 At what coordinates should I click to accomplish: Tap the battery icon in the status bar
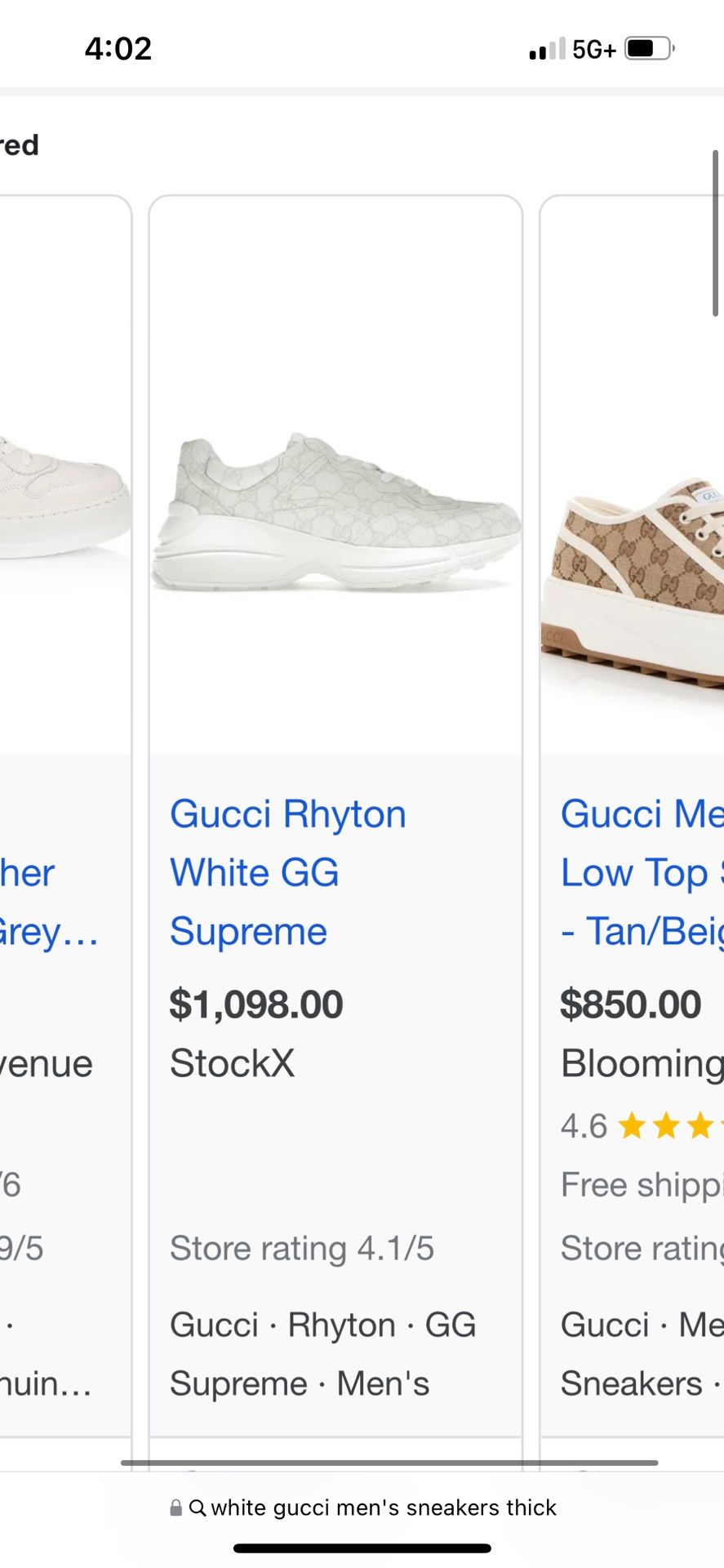pos(649,49)
